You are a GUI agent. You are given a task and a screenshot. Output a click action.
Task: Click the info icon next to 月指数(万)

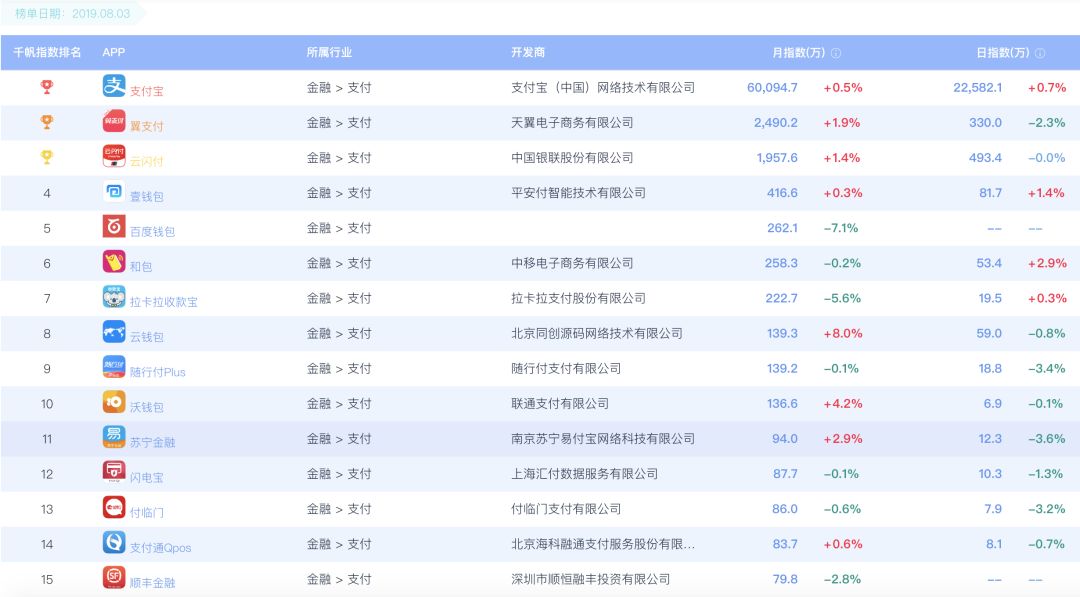pyautogui.click(x=835, y=53)
